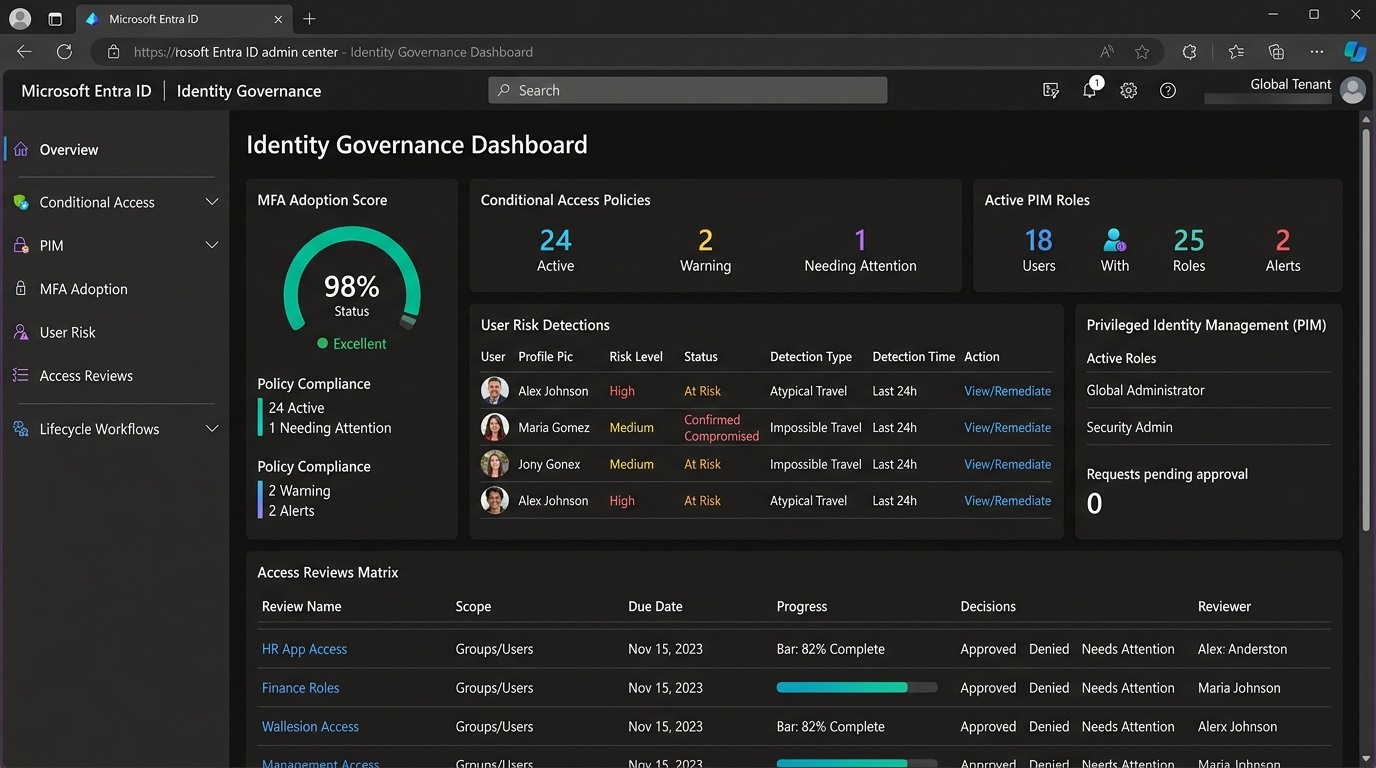
Task: Open the browser Collections icon
Action: pos(1276,52)
